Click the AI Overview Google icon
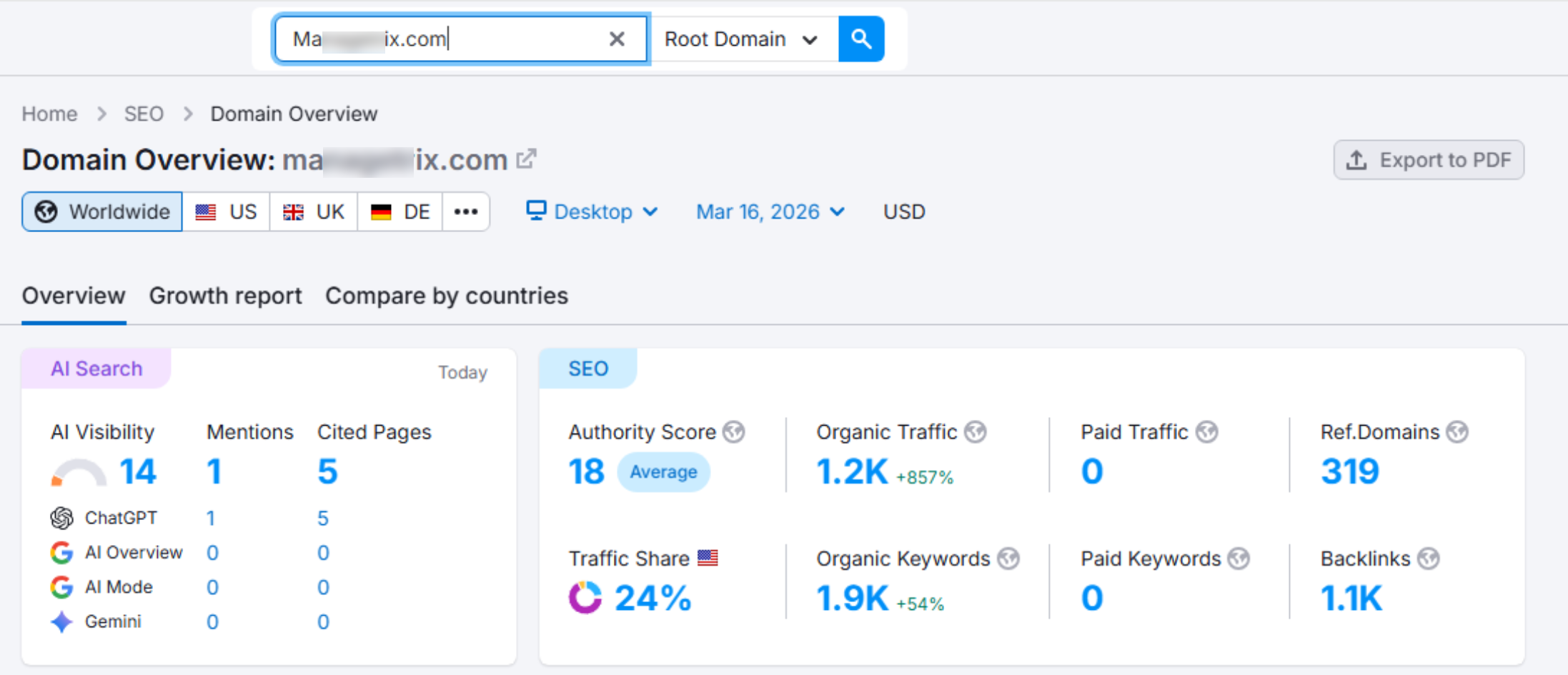 tap(61, 551)
